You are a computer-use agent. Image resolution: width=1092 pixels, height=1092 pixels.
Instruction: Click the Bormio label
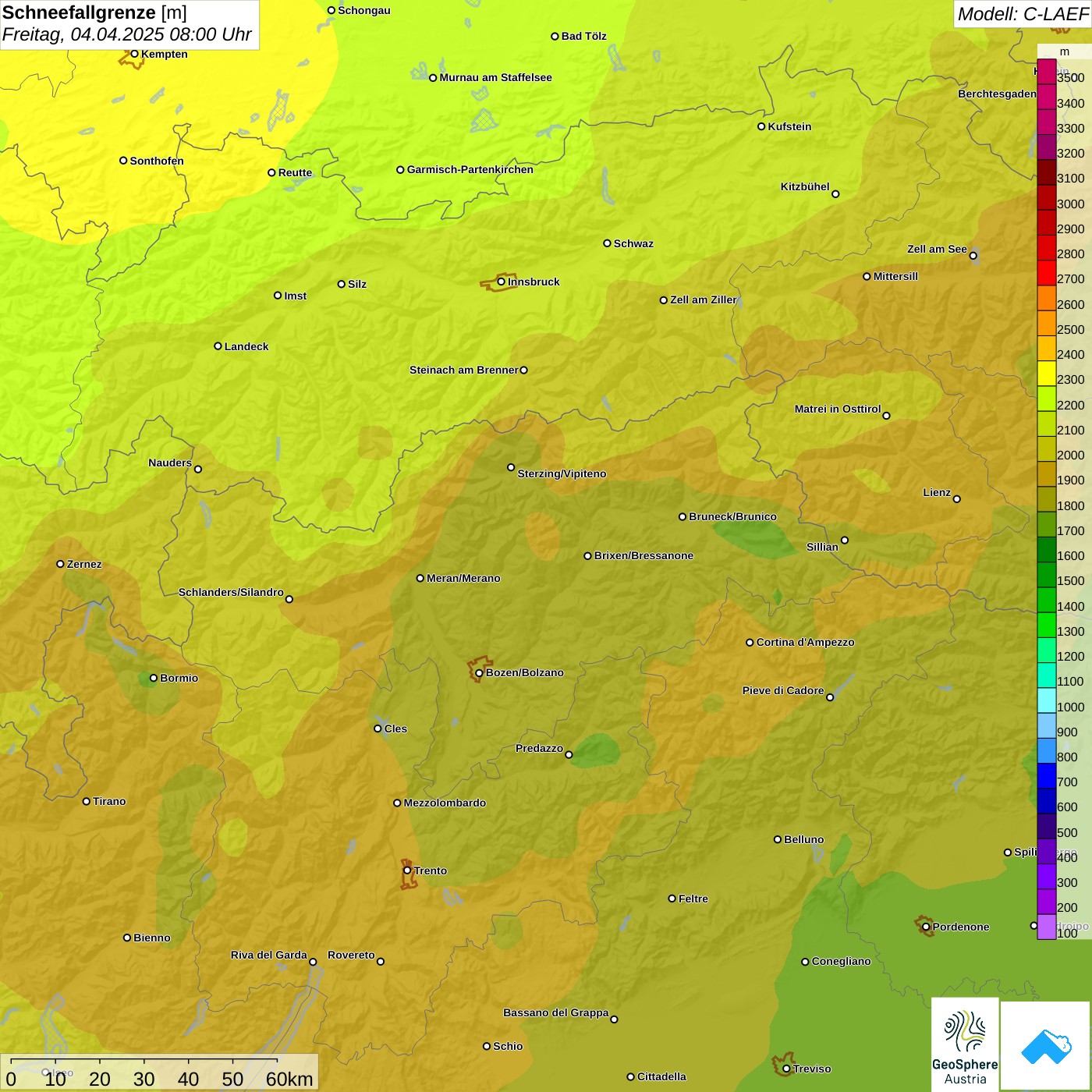click(x=179, y=678)
